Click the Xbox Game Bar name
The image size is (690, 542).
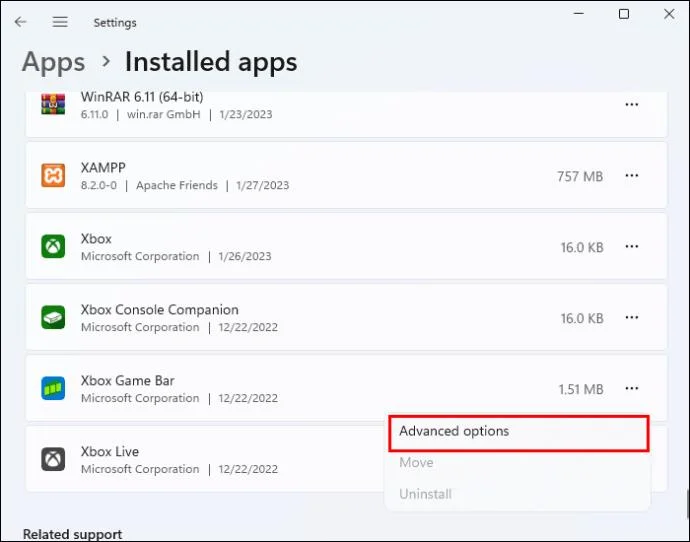[128, 381]
